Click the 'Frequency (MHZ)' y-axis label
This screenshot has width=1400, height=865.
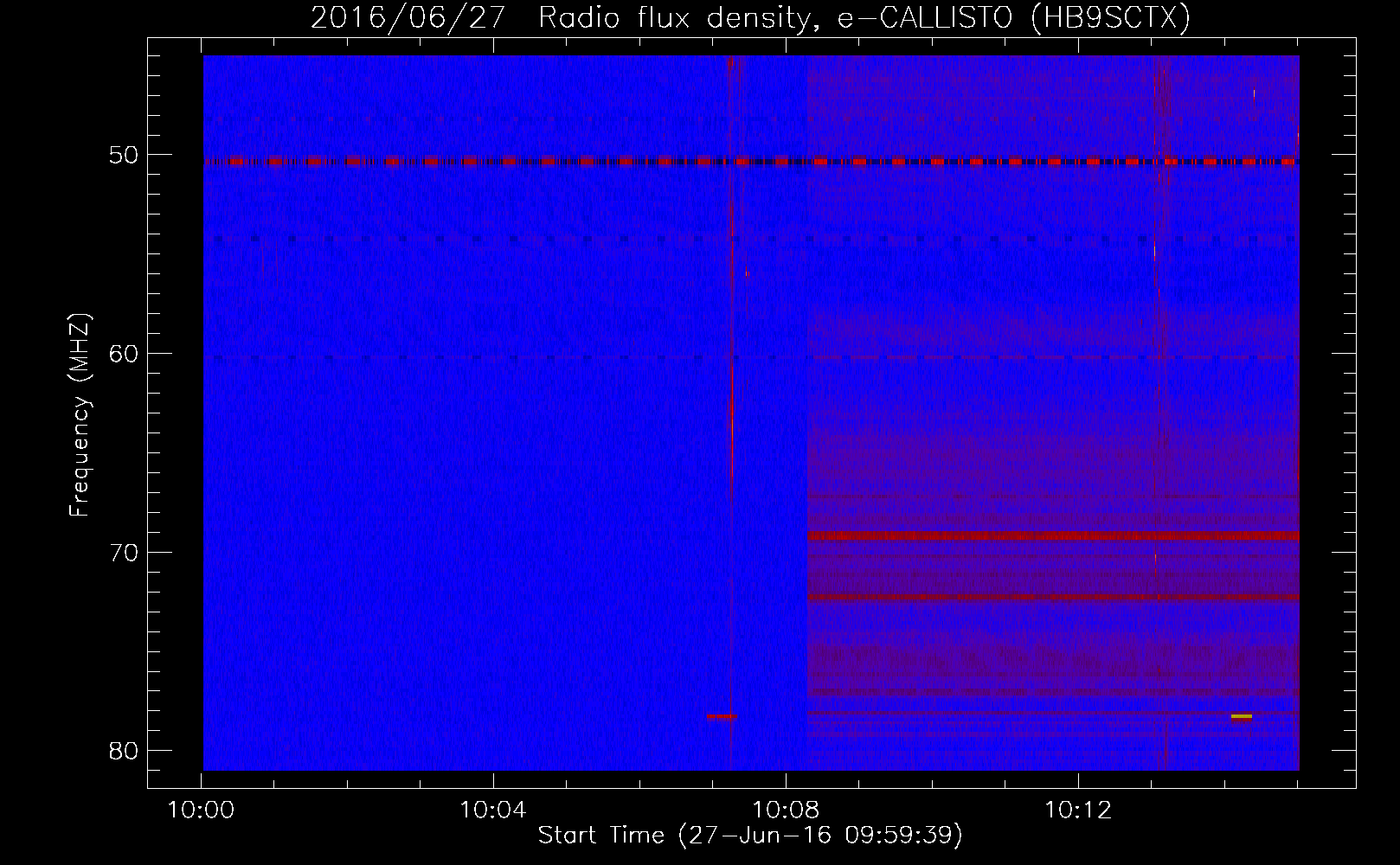tap(80, 415)
